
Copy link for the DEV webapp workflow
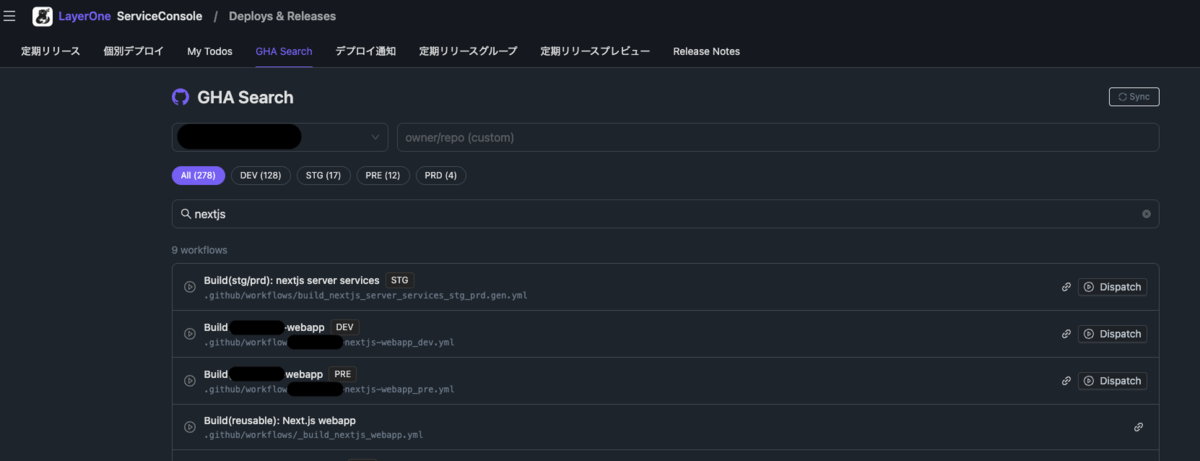pyautogui.click(x=1066, y=334)
